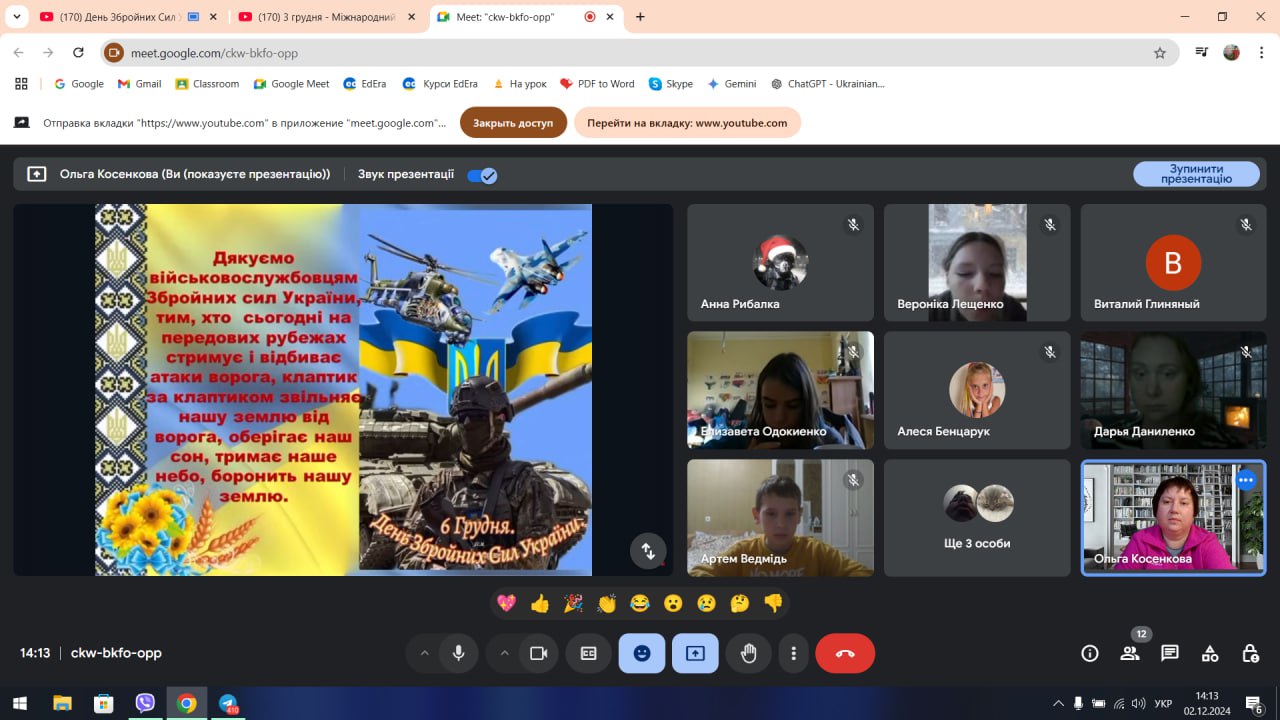This screenshot has height=720, width=1280.
Task: Expand camera video settings chevron
Action: 504,653
